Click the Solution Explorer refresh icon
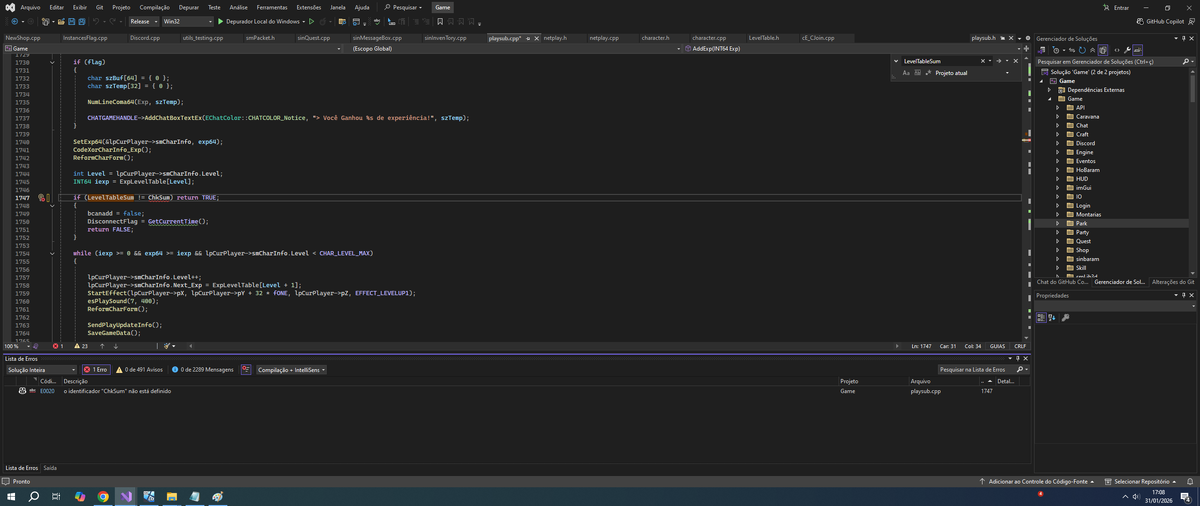The image size is (1200, 506). coord(1084,49)
